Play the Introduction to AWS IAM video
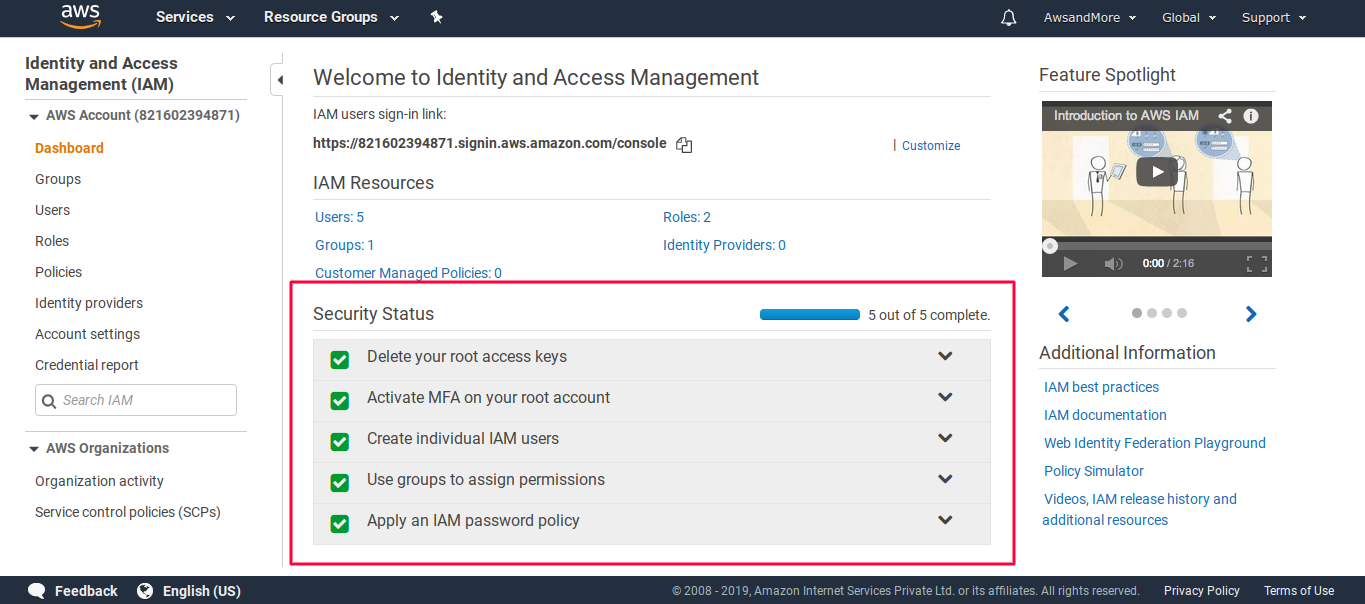1365x604 pixels. coord(1157,171)
